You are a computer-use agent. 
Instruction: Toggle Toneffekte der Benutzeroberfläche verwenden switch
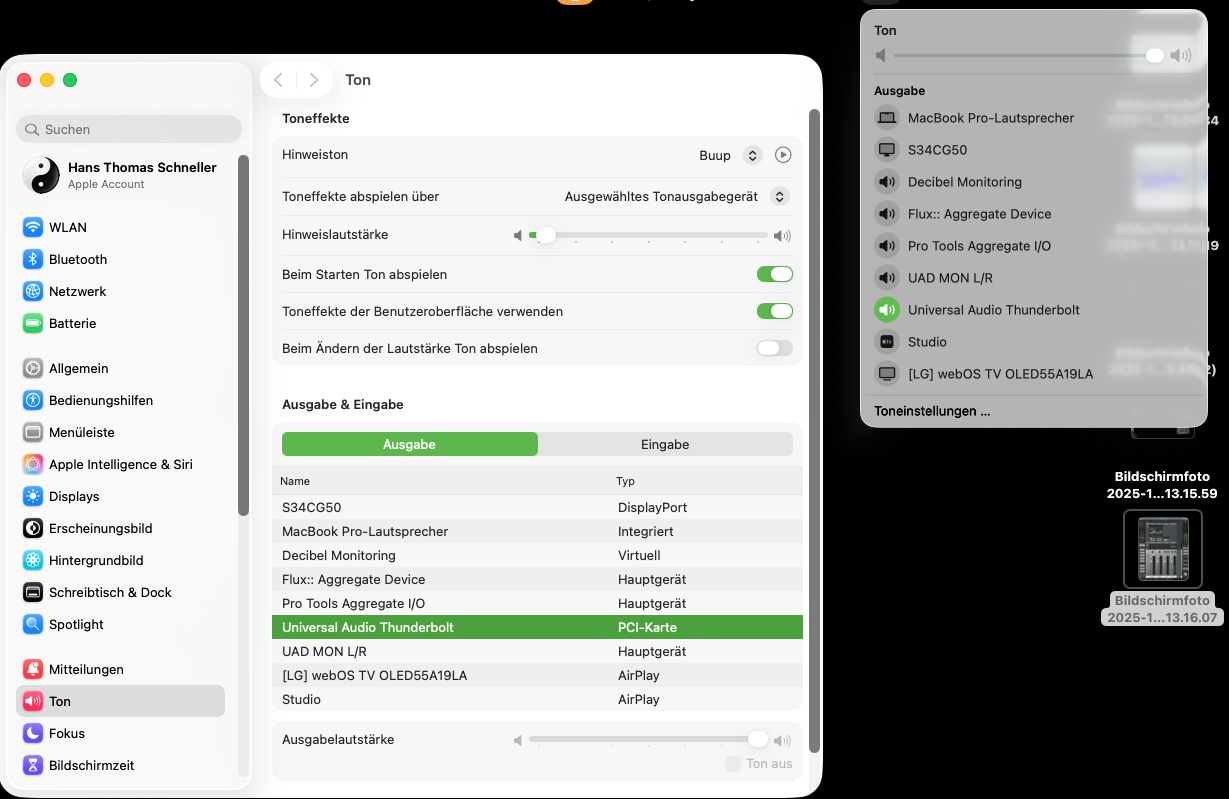coord(775,311)
